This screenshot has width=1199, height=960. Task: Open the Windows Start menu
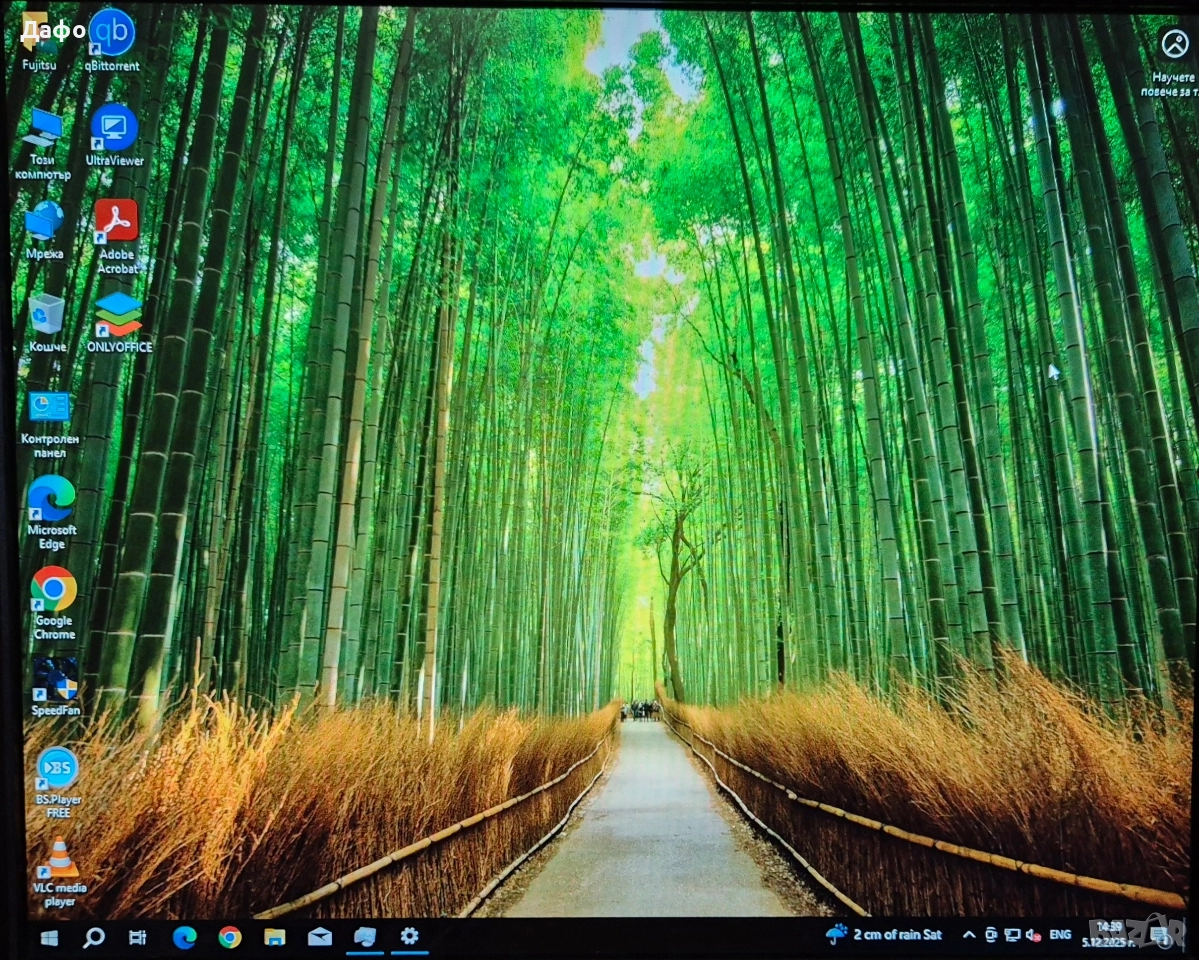tap(48, 937)
